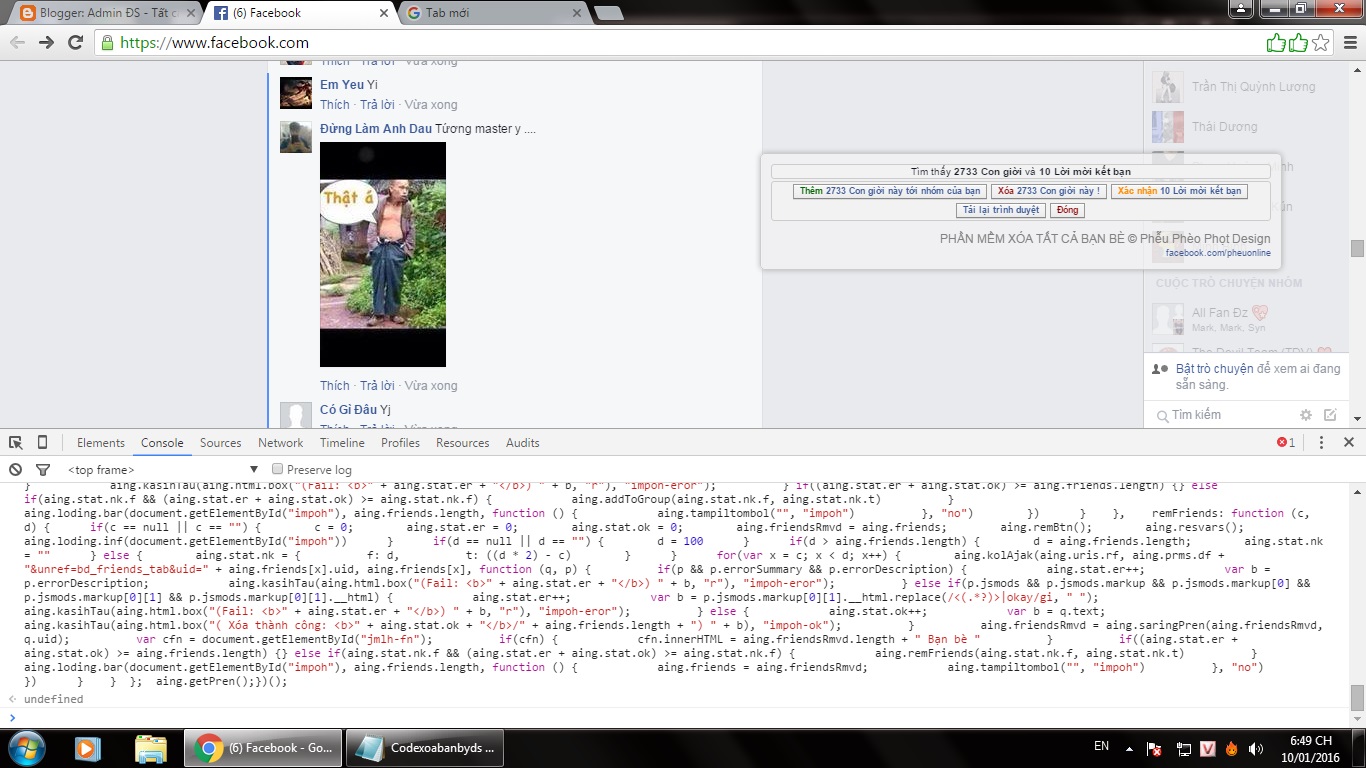Click the orange flame tray icon
The height and width of the screenshot is (768, 1366).
coord(1231,748)
